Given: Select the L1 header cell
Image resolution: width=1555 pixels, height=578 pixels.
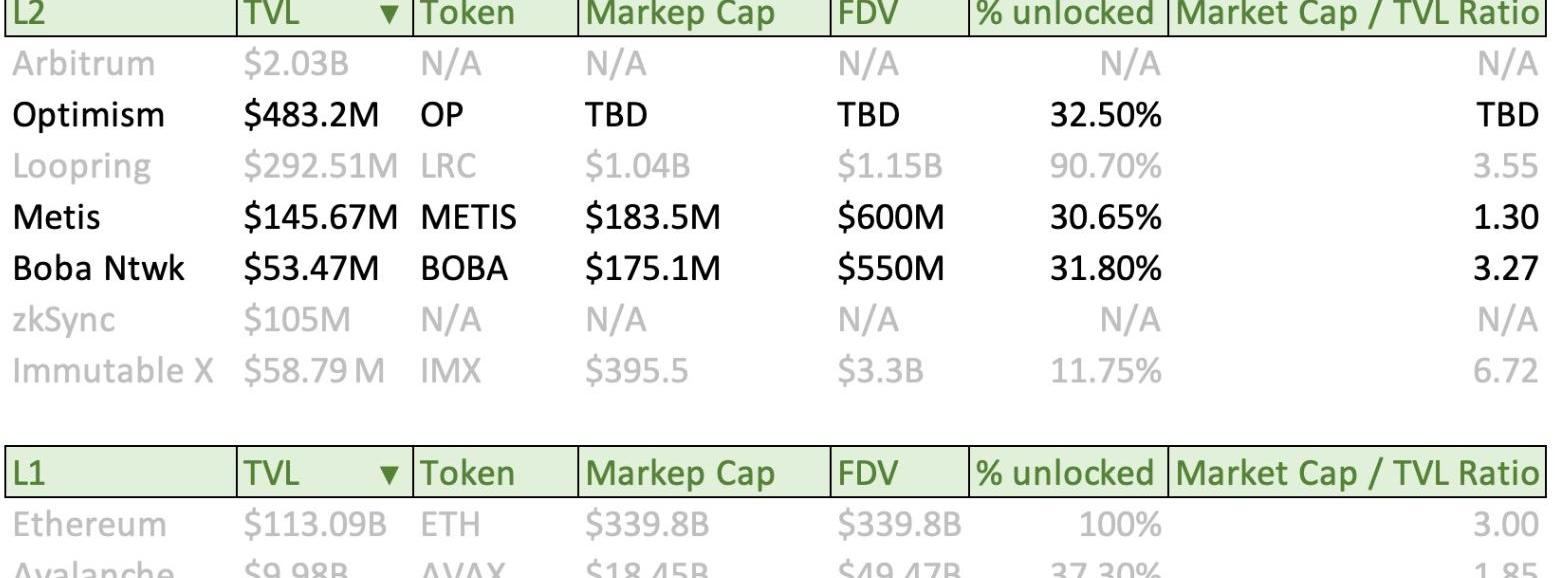Looking at the screenshot, I should pos(120,473).
